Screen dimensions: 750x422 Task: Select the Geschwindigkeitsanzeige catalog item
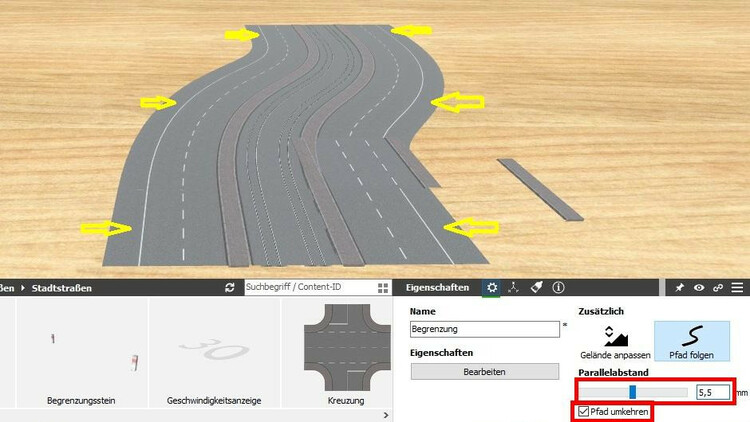[x=214, y=353]
